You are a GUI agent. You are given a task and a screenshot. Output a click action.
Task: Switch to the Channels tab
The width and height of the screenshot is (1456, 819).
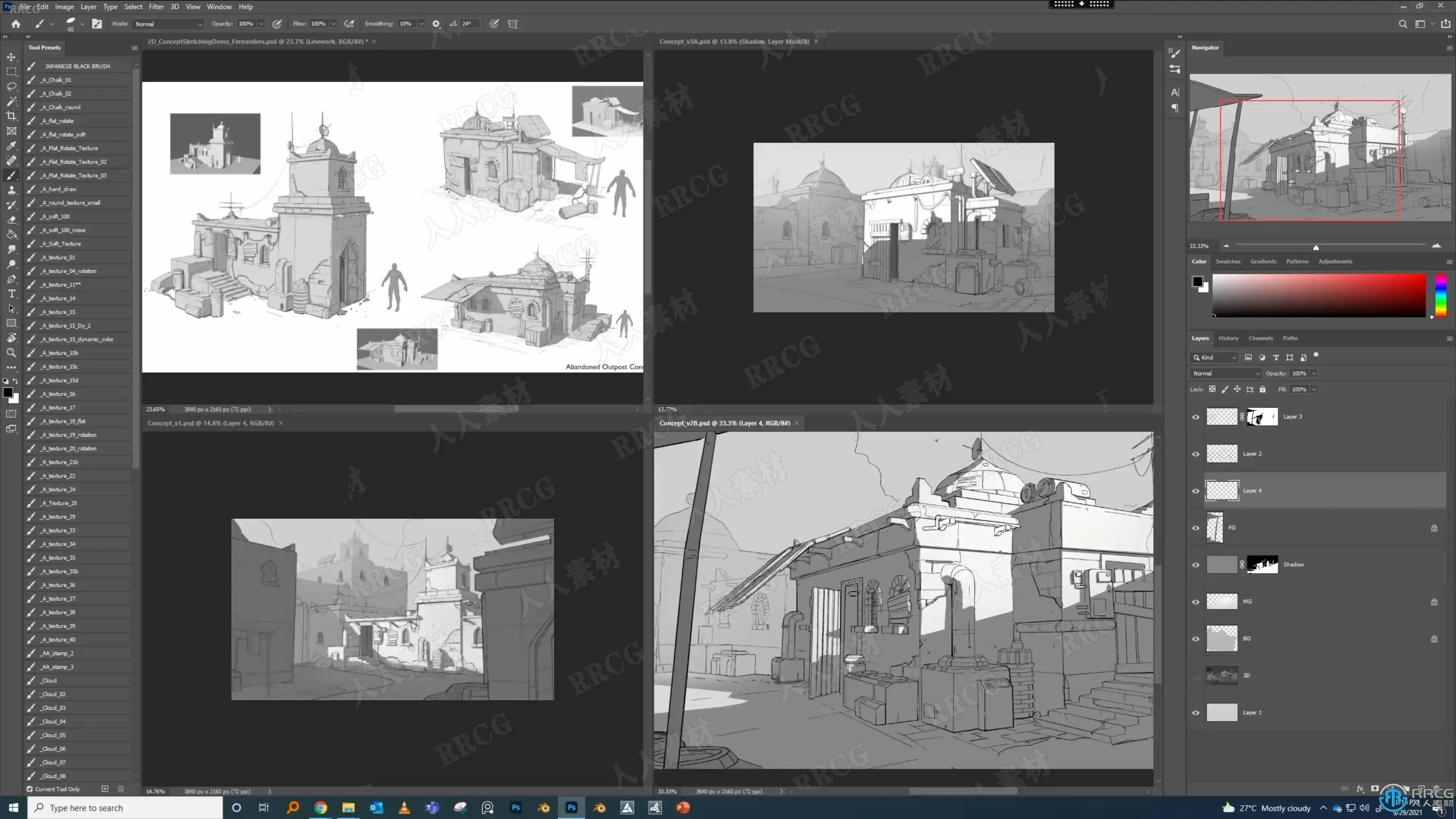click(1260, 338)
